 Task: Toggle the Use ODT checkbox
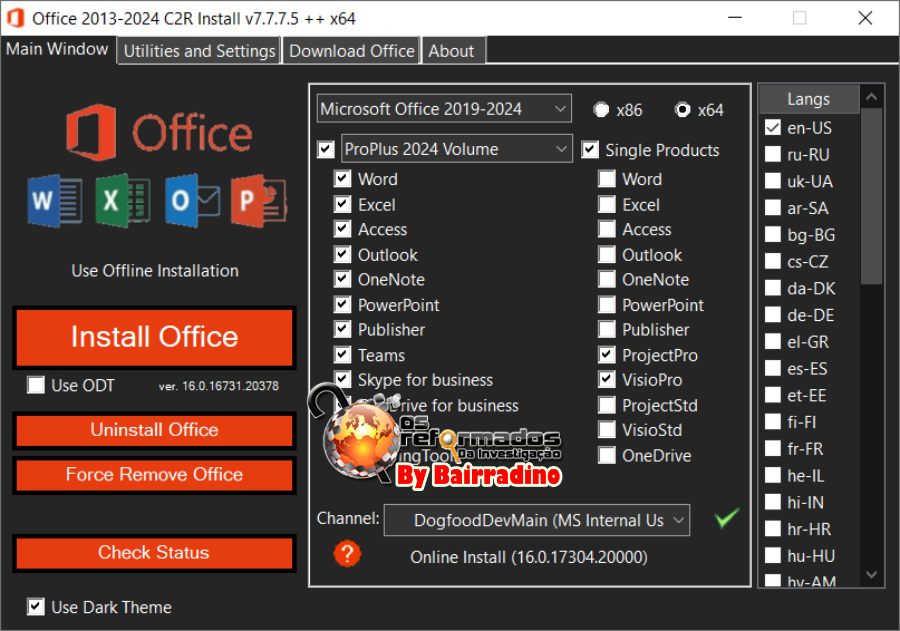36,385
